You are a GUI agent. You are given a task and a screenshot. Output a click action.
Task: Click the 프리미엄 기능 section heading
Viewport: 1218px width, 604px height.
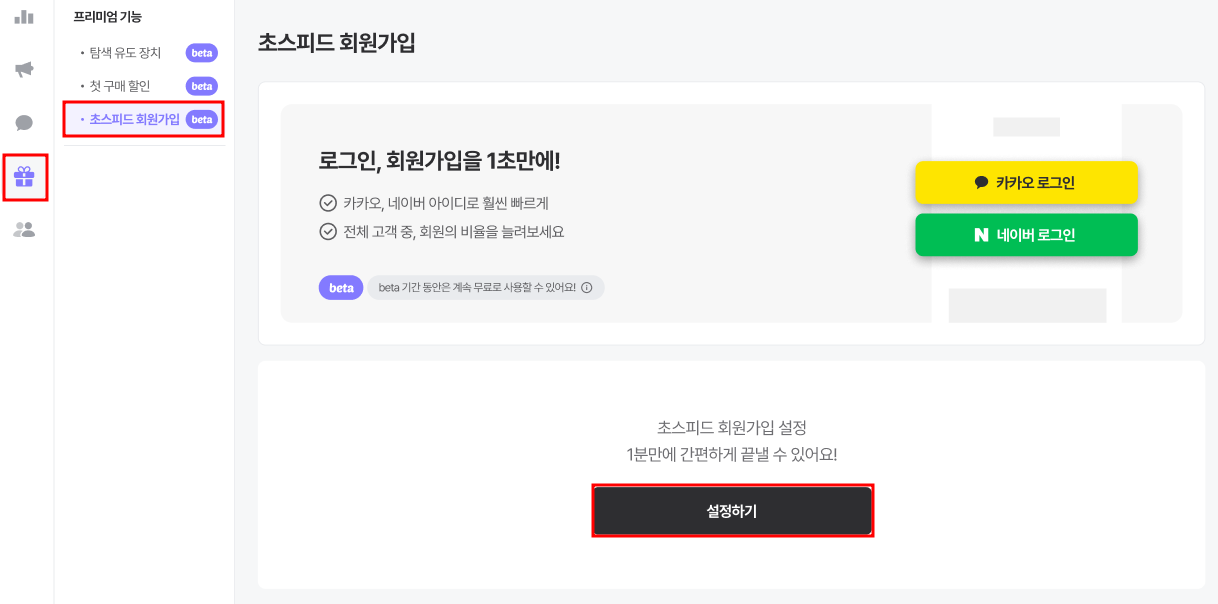coord(108,16)
